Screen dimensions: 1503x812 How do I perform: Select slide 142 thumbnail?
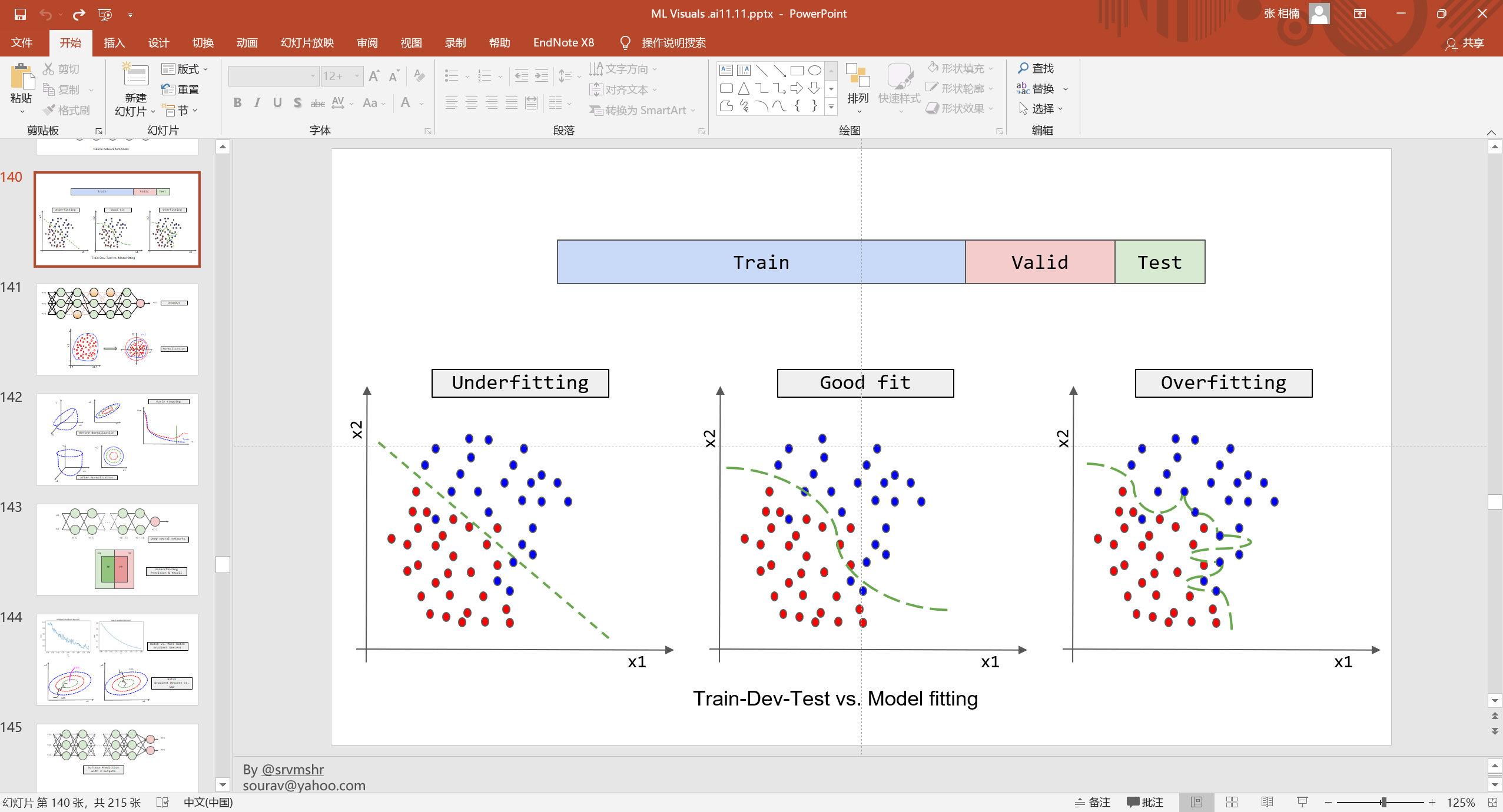(117, 439)
